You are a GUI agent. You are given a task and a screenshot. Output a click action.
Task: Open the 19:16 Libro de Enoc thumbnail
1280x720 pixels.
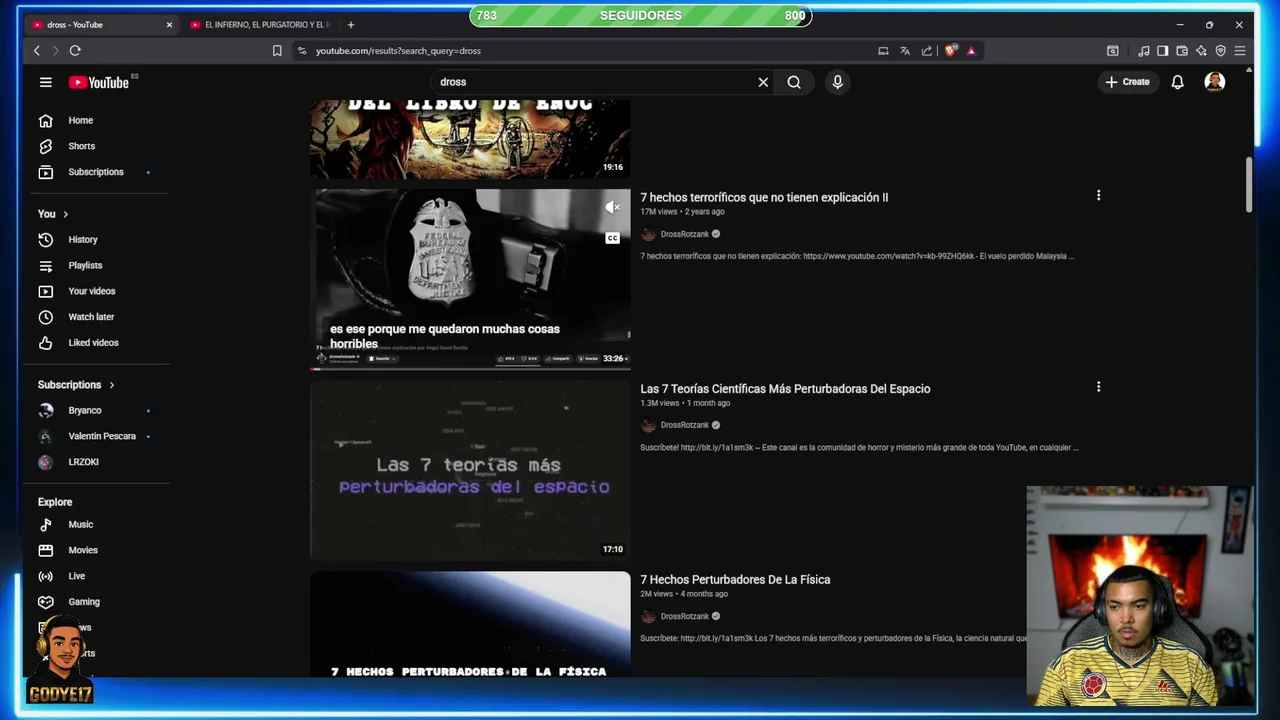coord(470,139)
